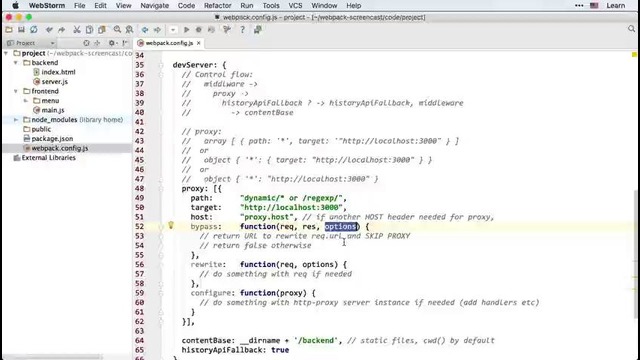Image resolution: width=640 pixels, height=360 pixels.
Task: Click the navigate Back arrow icon
Action: pos(145,30)
